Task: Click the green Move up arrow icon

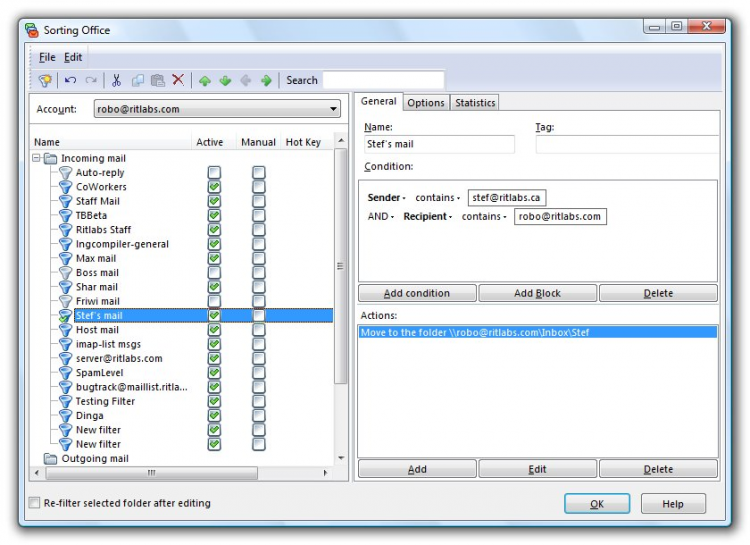Action: [x=205, y=80]
